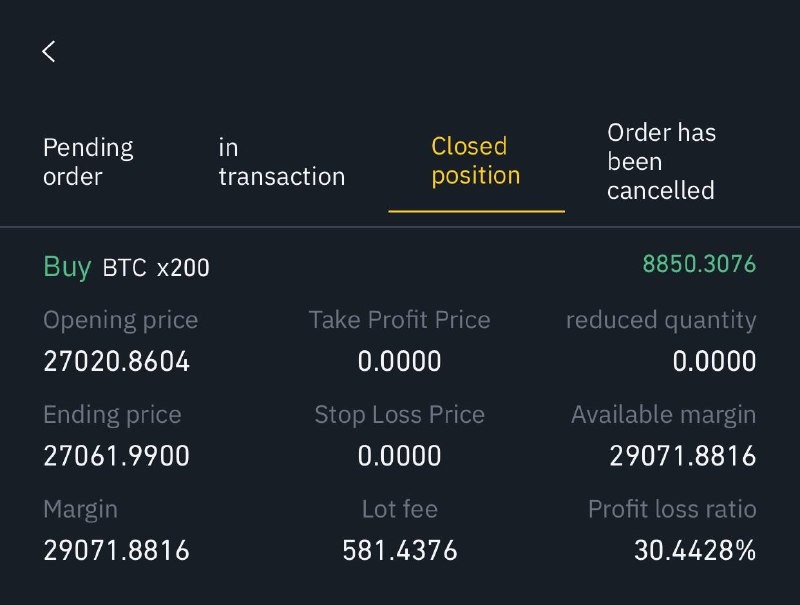800x605 pixels.
Task: Click the Buy BTC x200 label
Action: tap(127, 267)
